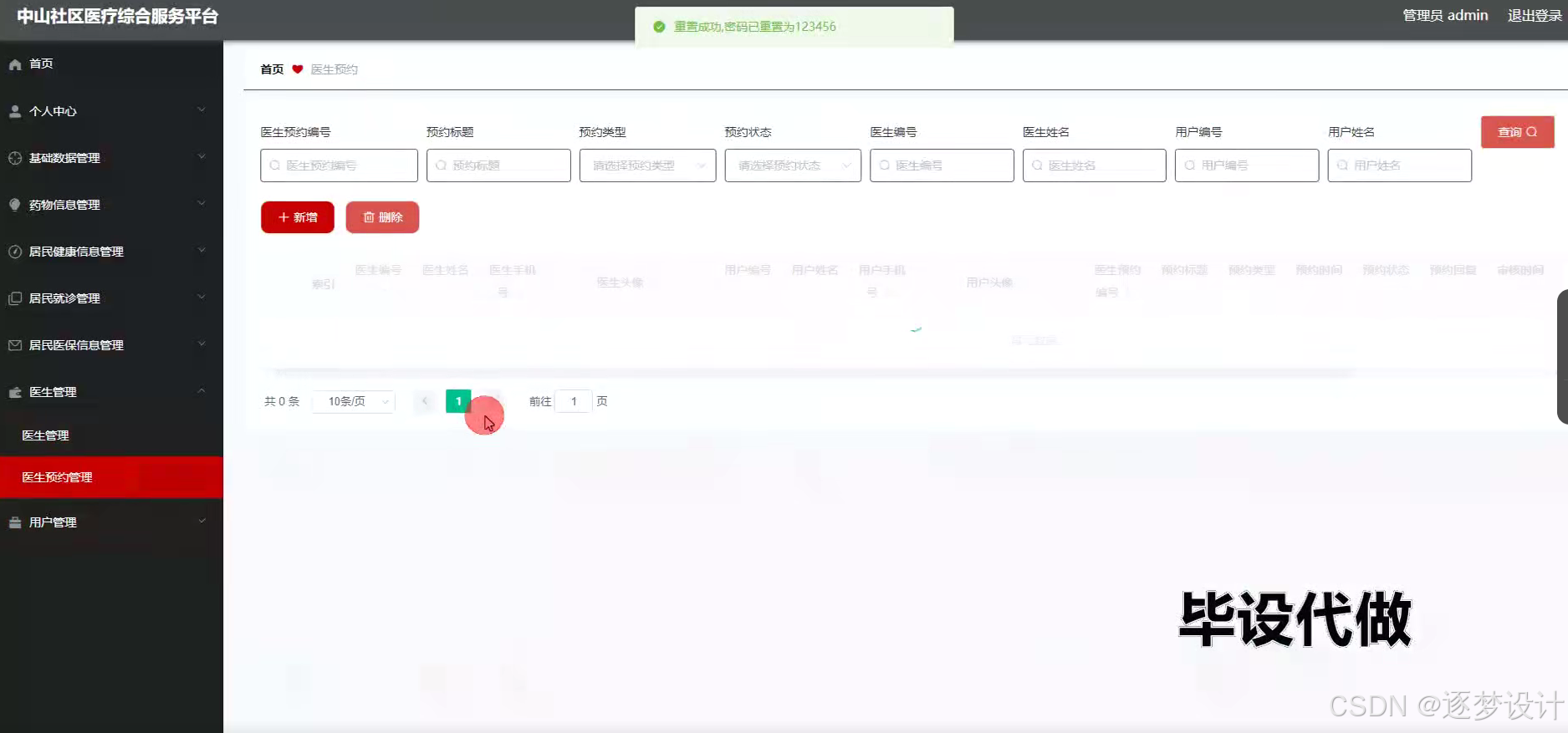
Task: Click 退出登录 logout link
Action: (1535, 15)
